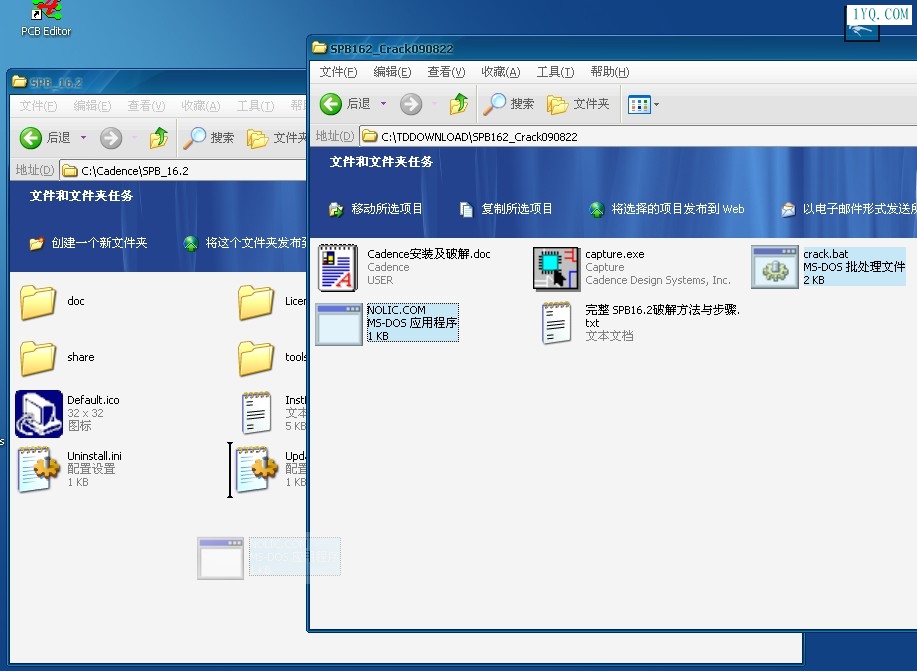Click the file name Cadence安装及破解.doc

point(429,254)
